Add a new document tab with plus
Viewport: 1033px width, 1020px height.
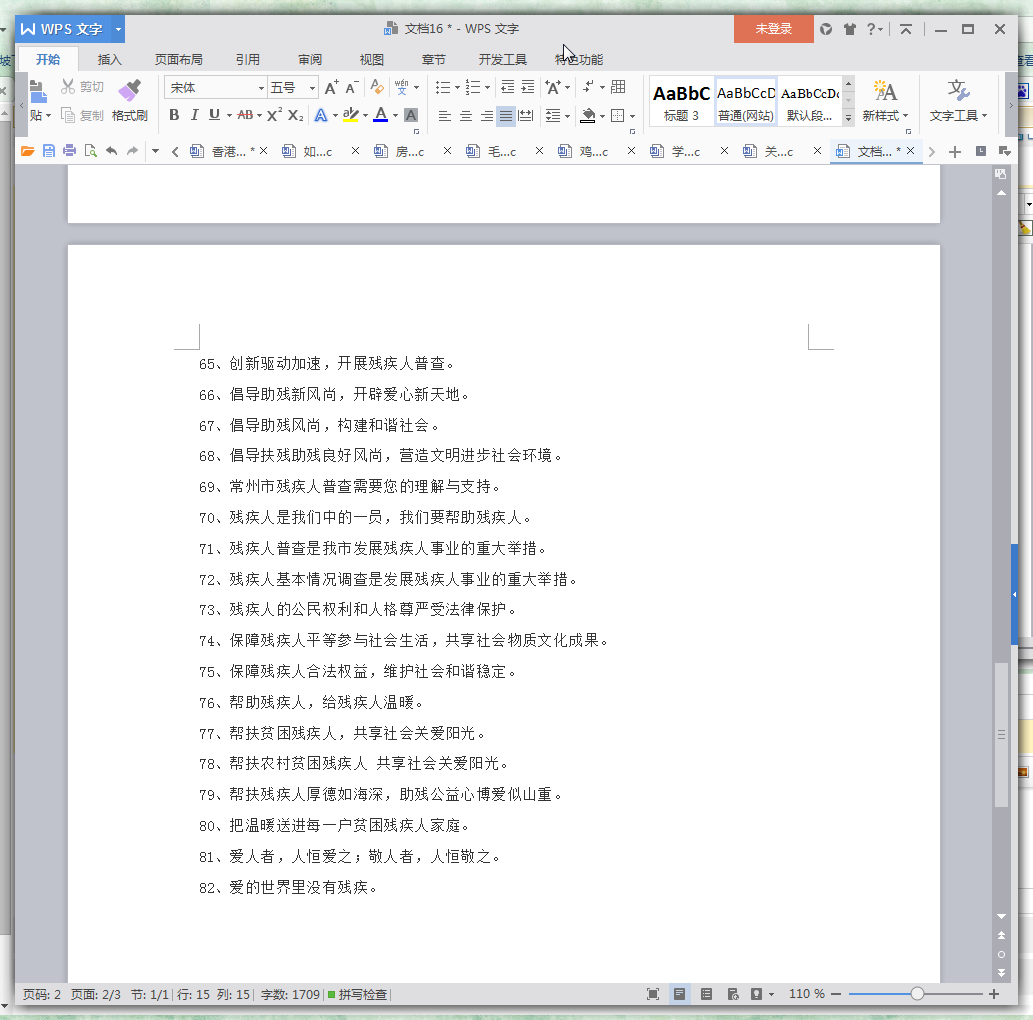point(955,152)
